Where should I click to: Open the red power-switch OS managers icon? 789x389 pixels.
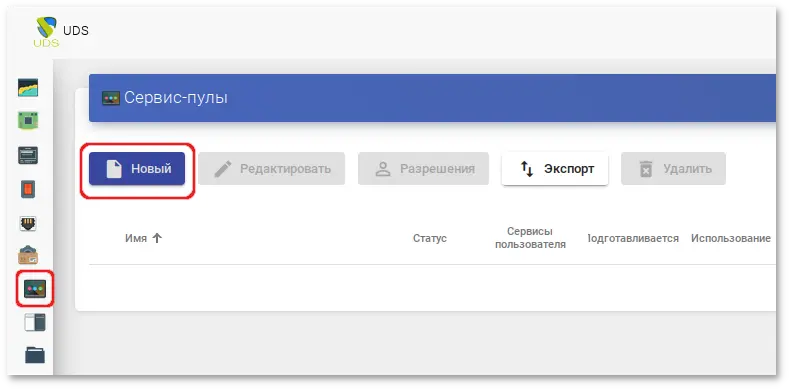(28, 190)
